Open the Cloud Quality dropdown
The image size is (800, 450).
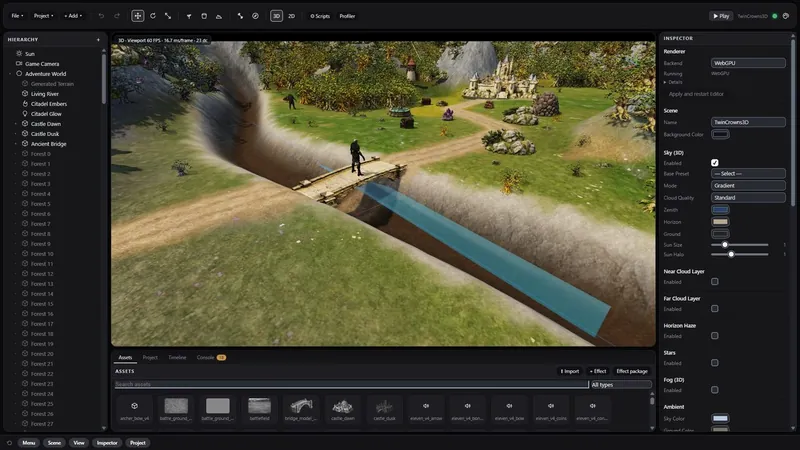(x=748, y=197)
